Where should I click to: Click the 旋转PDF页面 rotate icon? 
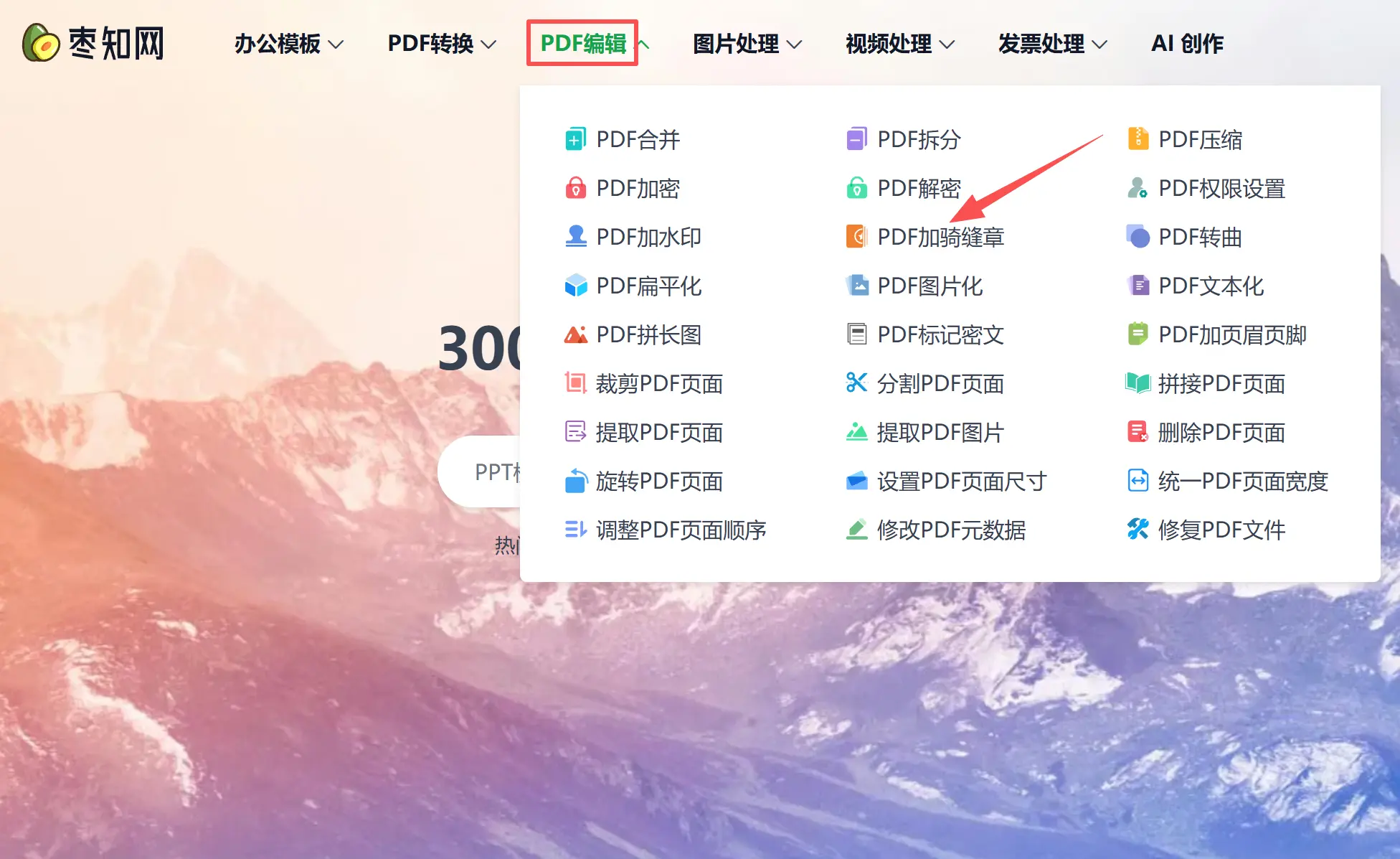coord(575,481)
